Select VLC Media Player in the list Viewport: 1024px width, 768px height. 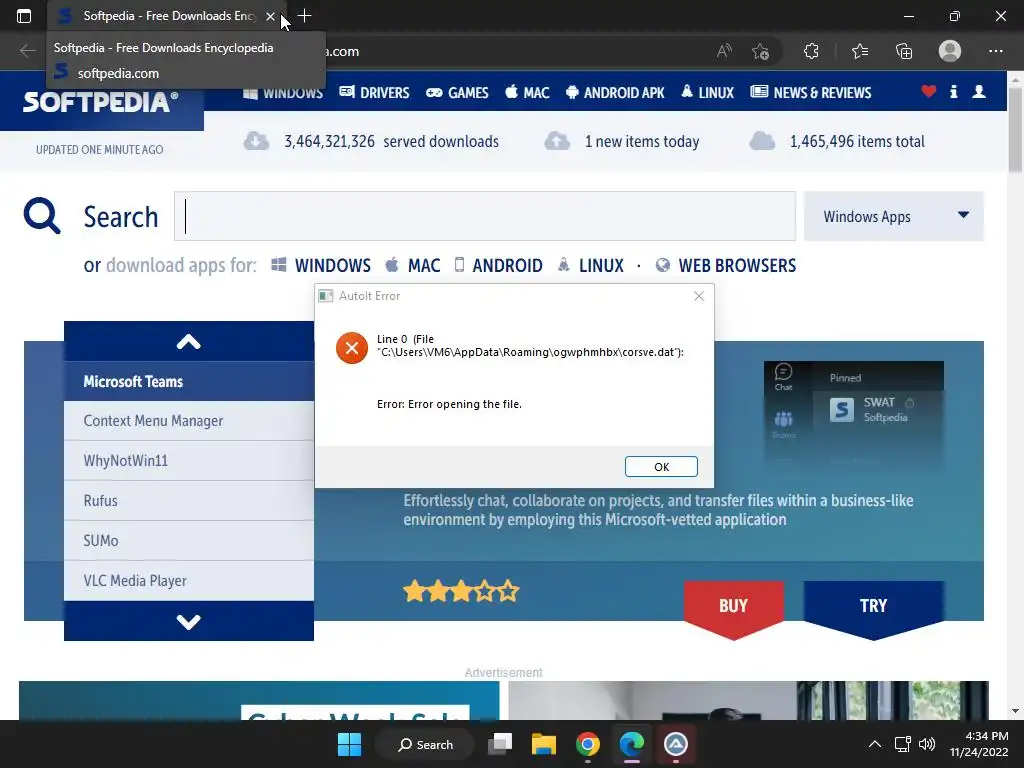tap(189, 581)
